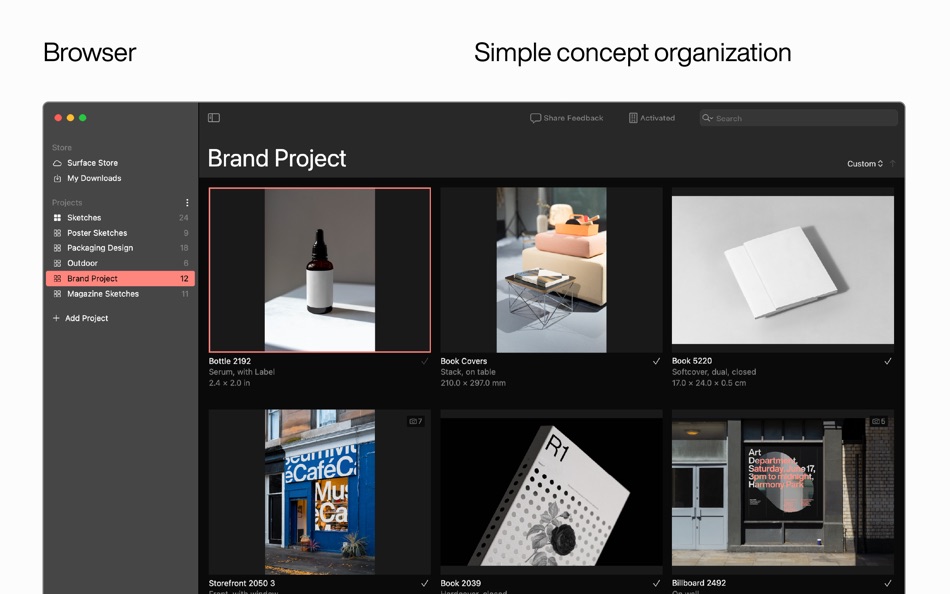Click the Brand Project grid icon
This screenshot has width=950, height=594.
[x=57, y=278]
